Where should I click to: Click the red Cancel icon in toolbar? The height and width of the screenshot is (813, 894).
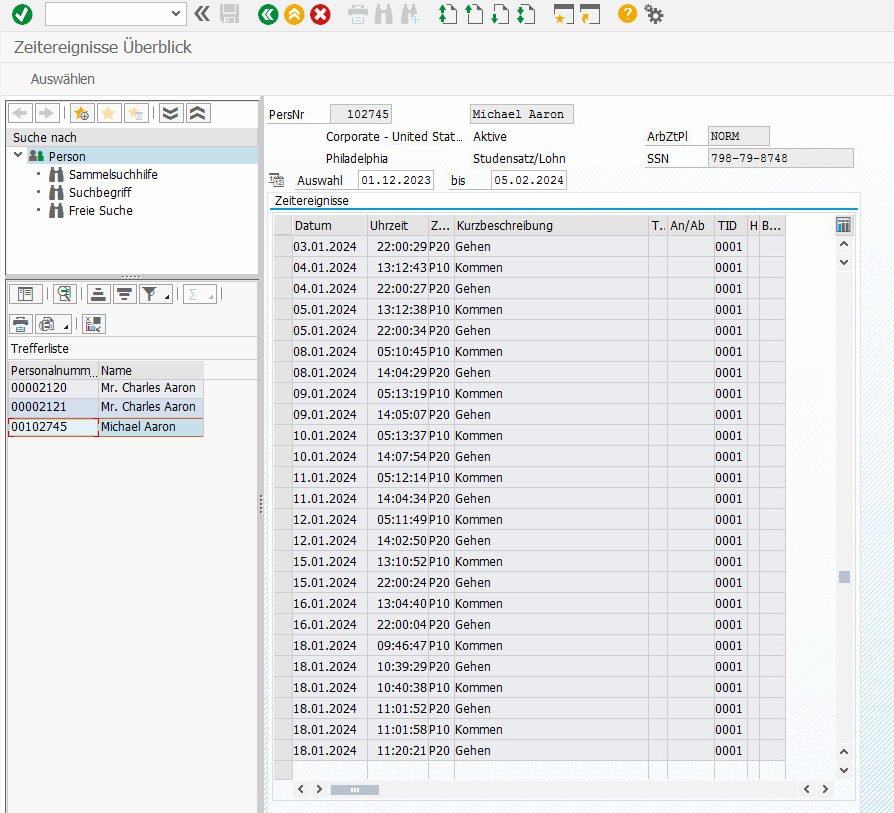pos(320,14)
